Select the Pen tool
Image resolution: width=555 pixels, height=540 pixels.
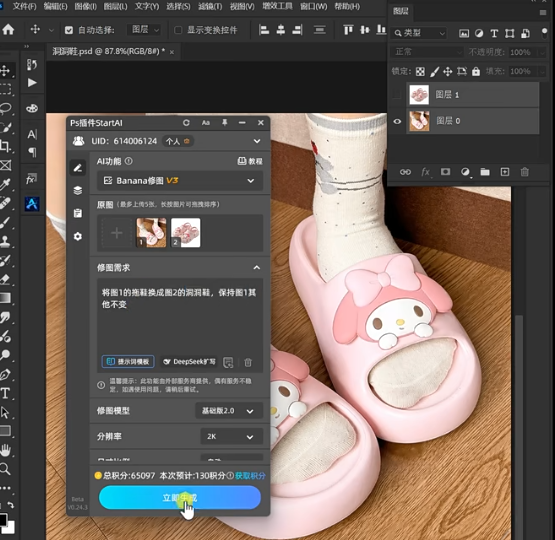coord(5,374)
